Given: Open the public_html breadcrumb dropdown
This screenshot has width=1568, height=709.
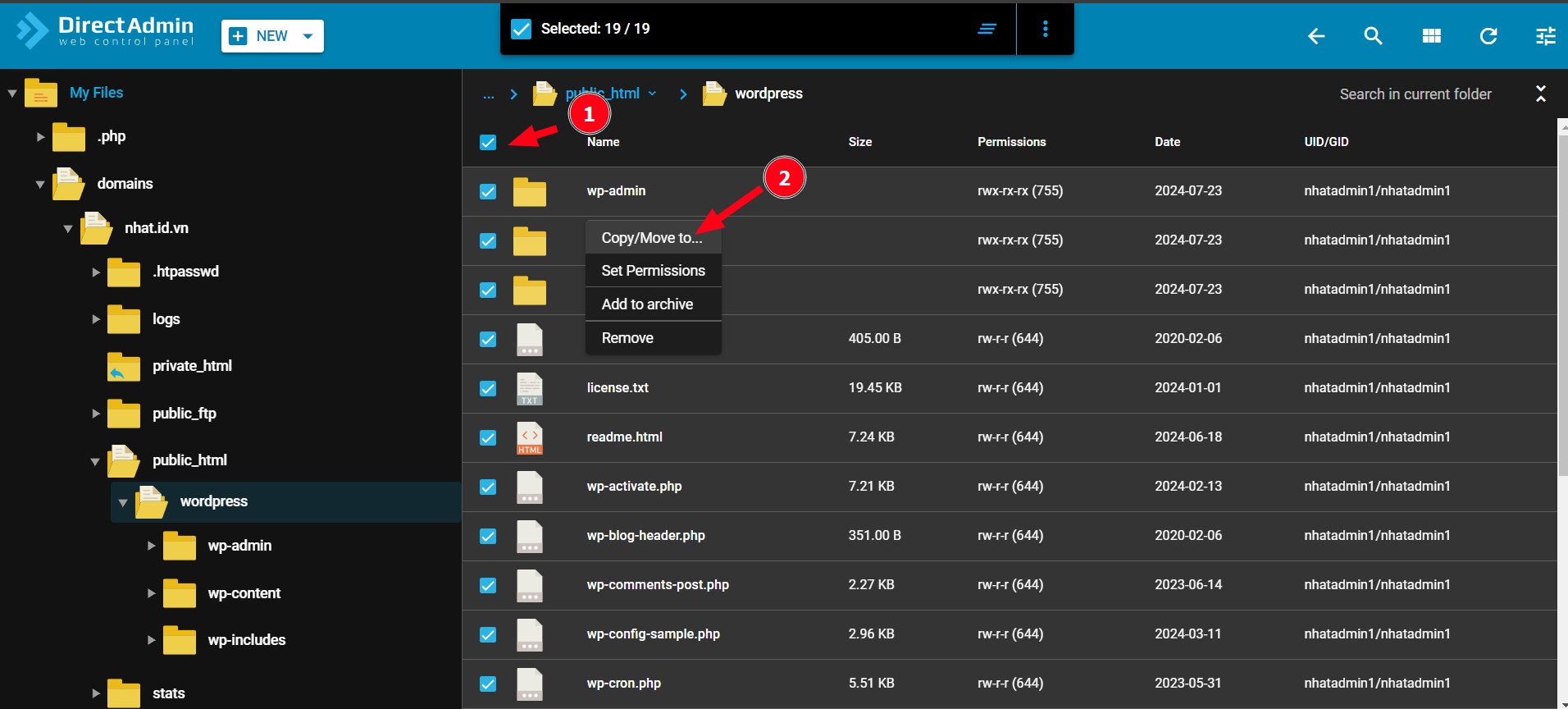Looking at the screenshot, I should click(652, 94).
